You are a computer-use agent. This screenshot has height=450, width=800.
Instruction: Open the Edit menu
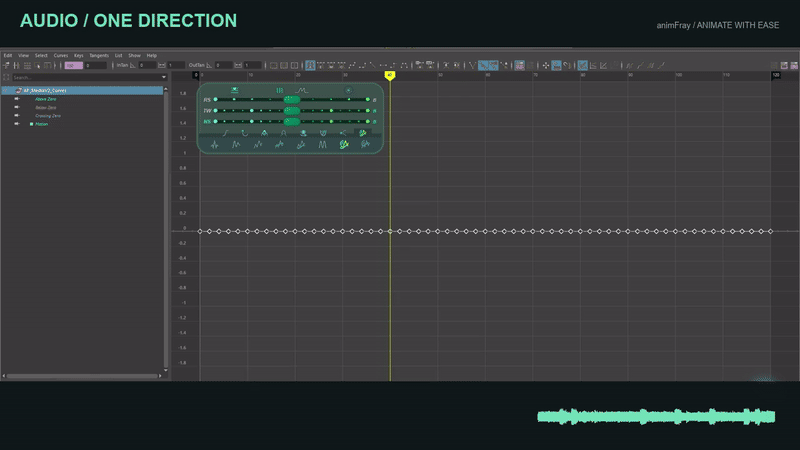pos(8,56)
